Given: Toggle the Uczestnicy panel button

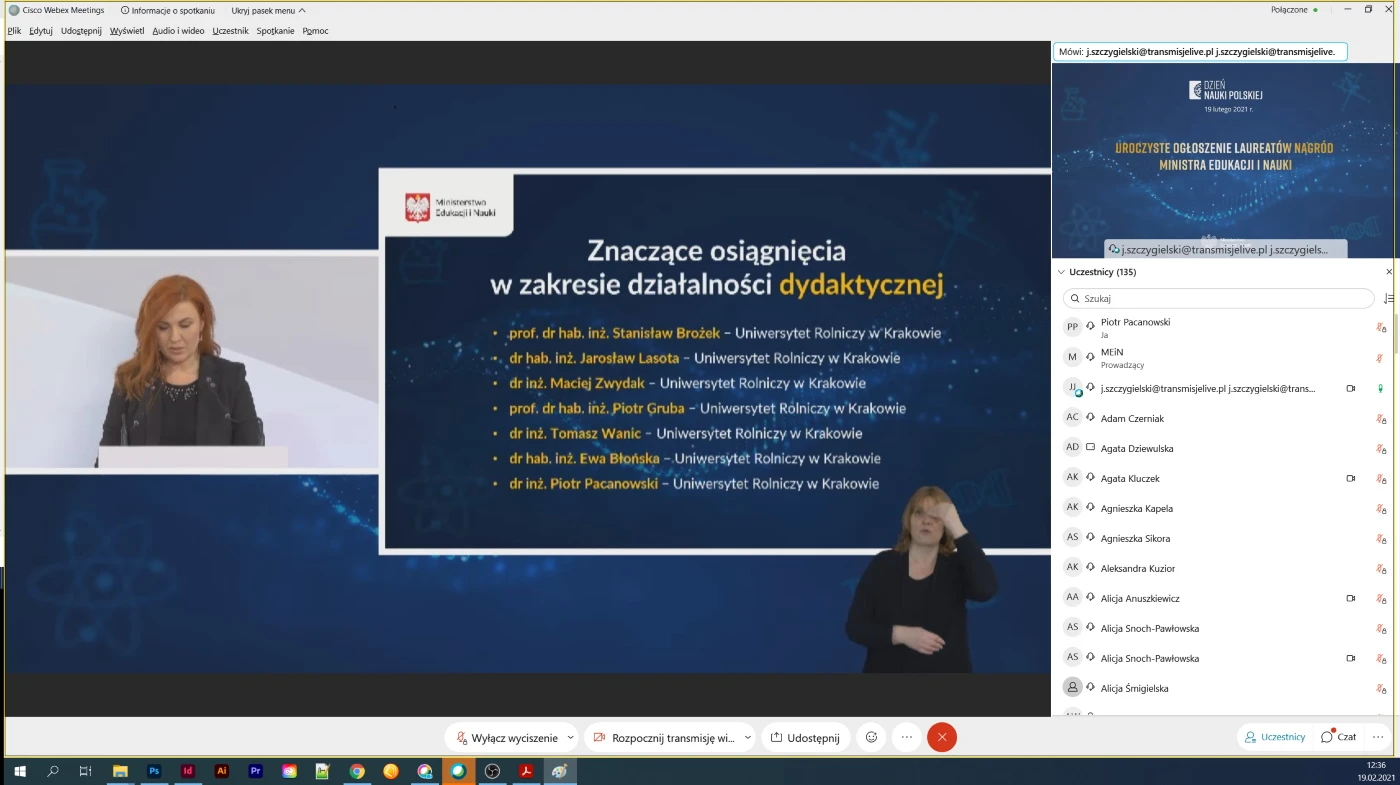Looking at the screenshot, I should coord(1275,737).
